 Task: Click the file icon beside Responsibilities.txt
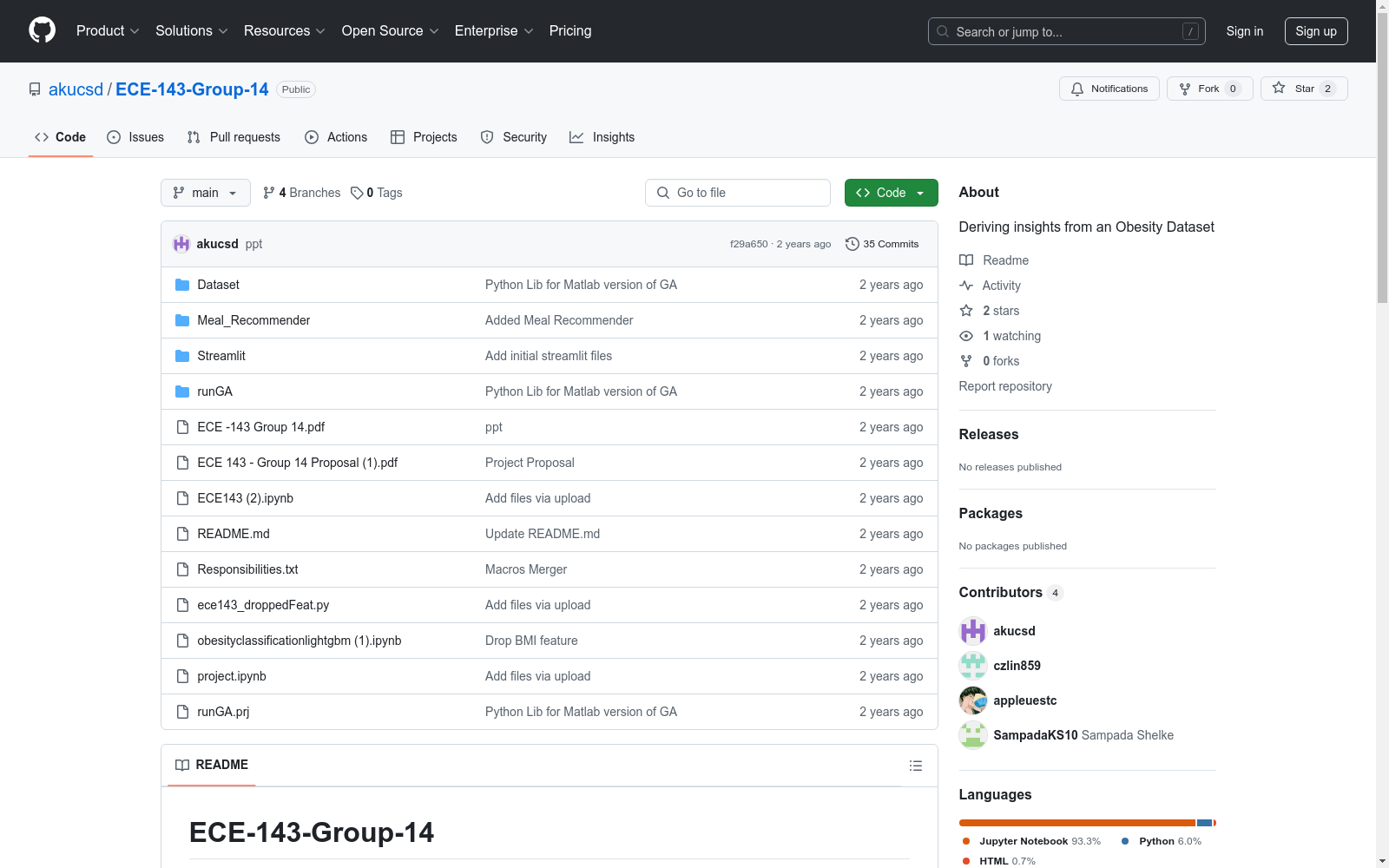click(x=182, y=569)
